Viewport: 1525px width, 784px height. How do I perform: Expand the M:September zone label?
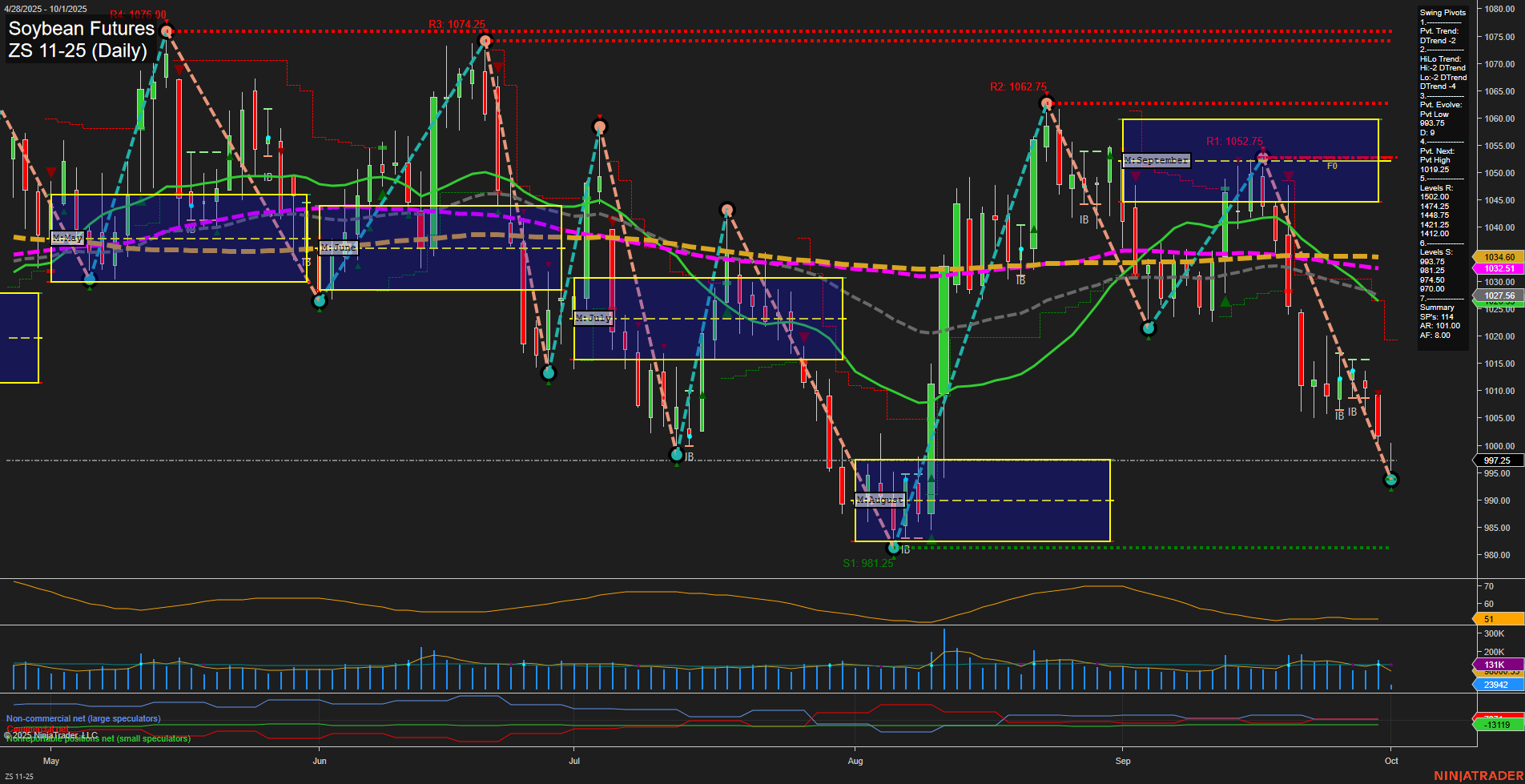(1157, 160)
